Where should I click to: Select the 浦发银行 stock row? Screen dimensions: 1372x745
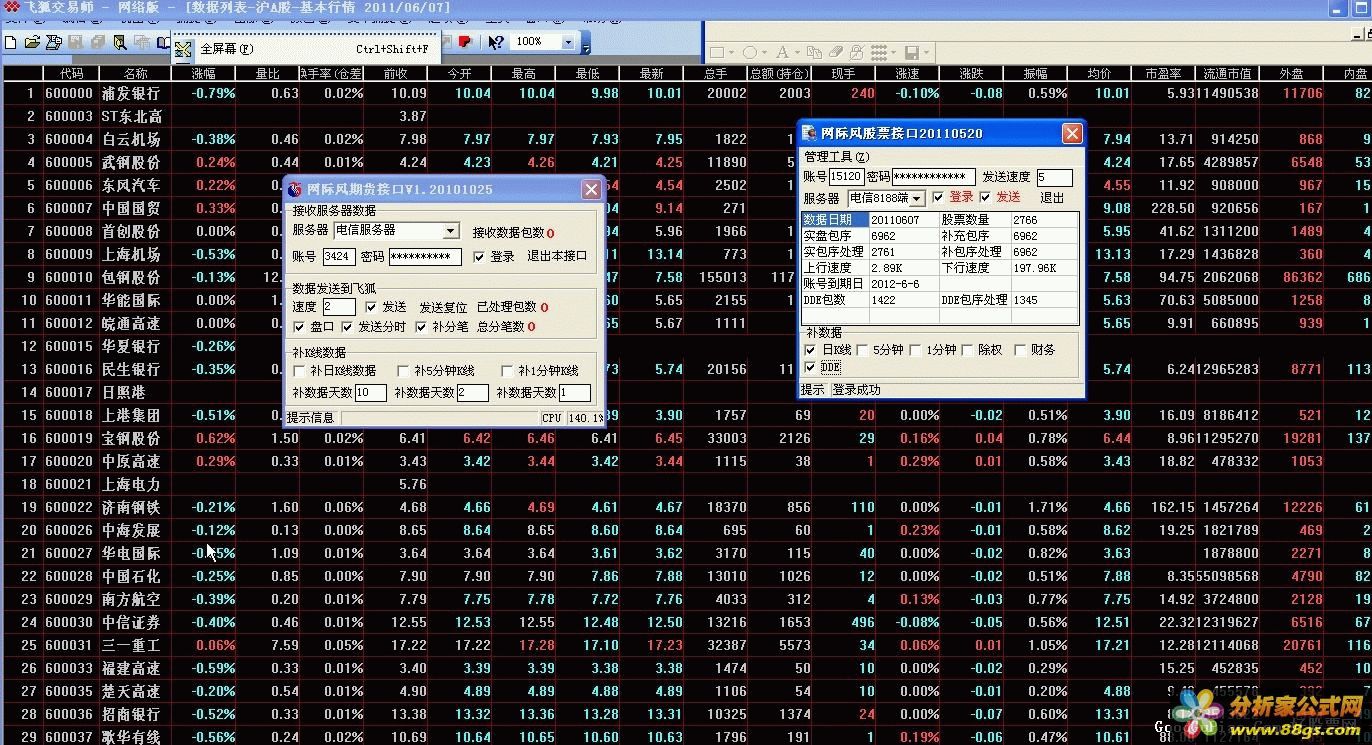[686, 93]
